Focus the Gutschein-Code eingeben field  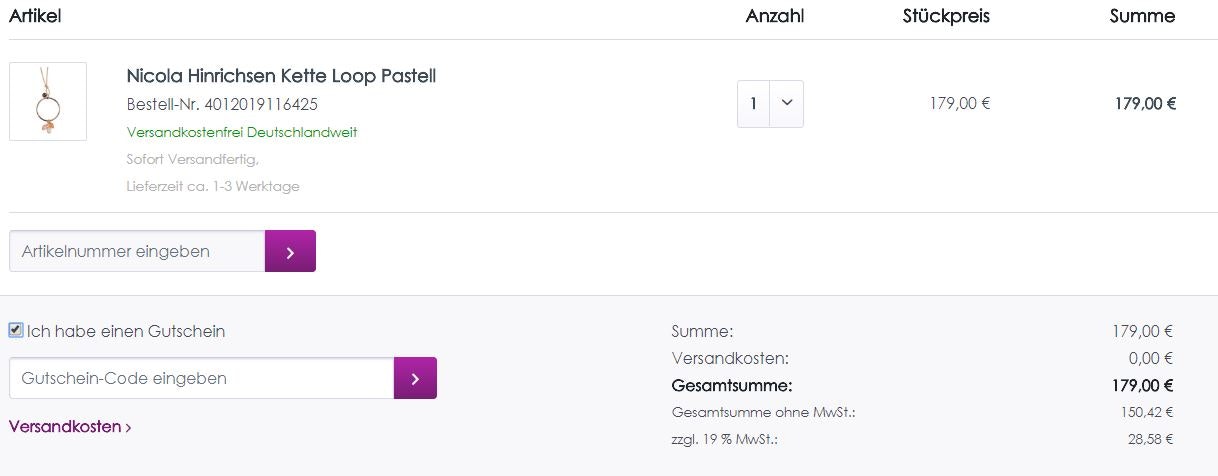201,378
